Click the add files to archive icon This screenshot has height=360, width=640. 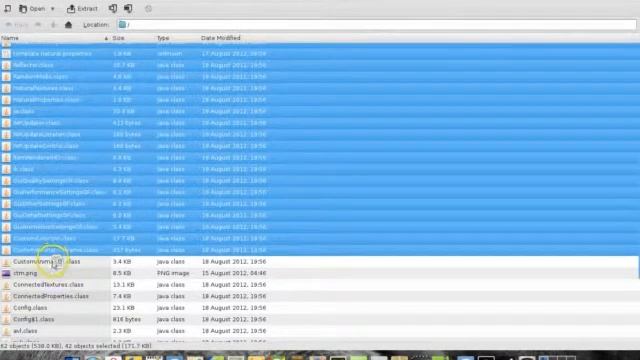point(113,8)
